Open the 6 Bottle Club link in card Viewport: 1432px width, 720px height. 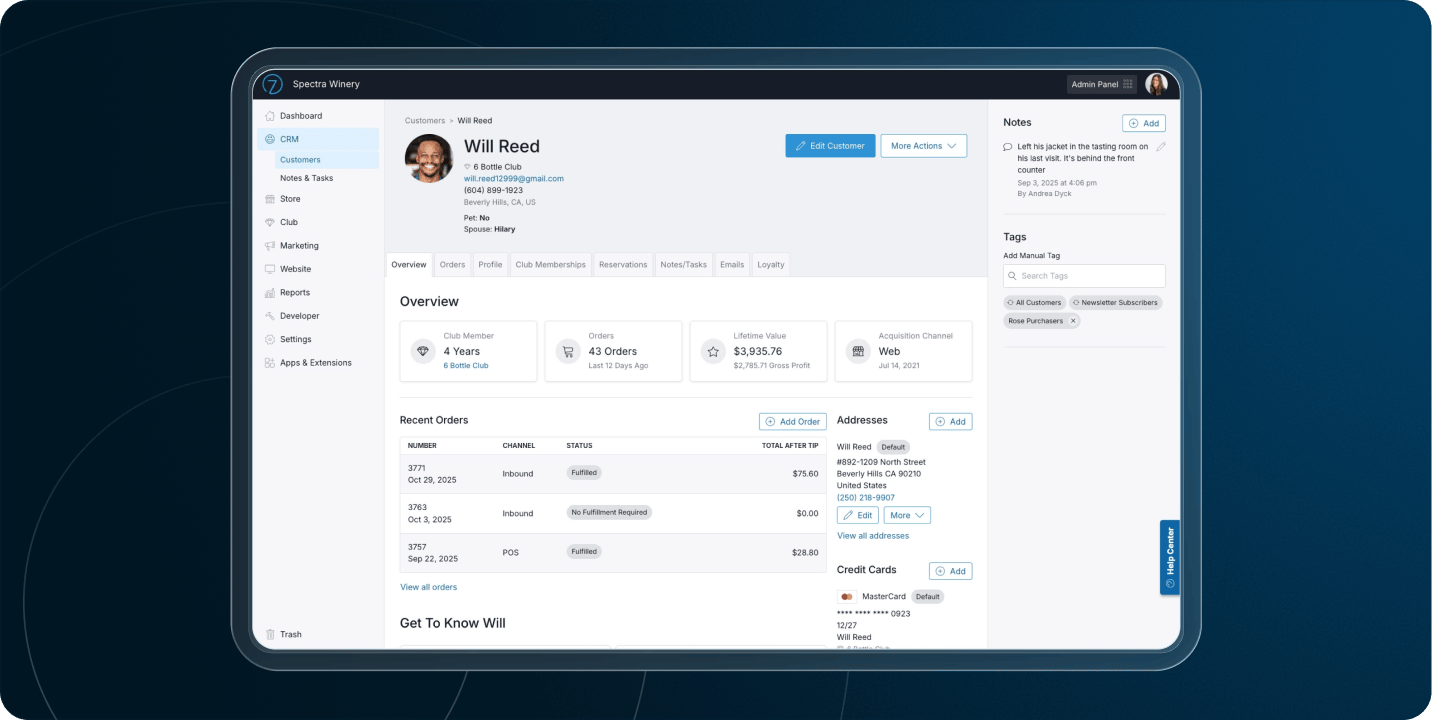point(466,366)
